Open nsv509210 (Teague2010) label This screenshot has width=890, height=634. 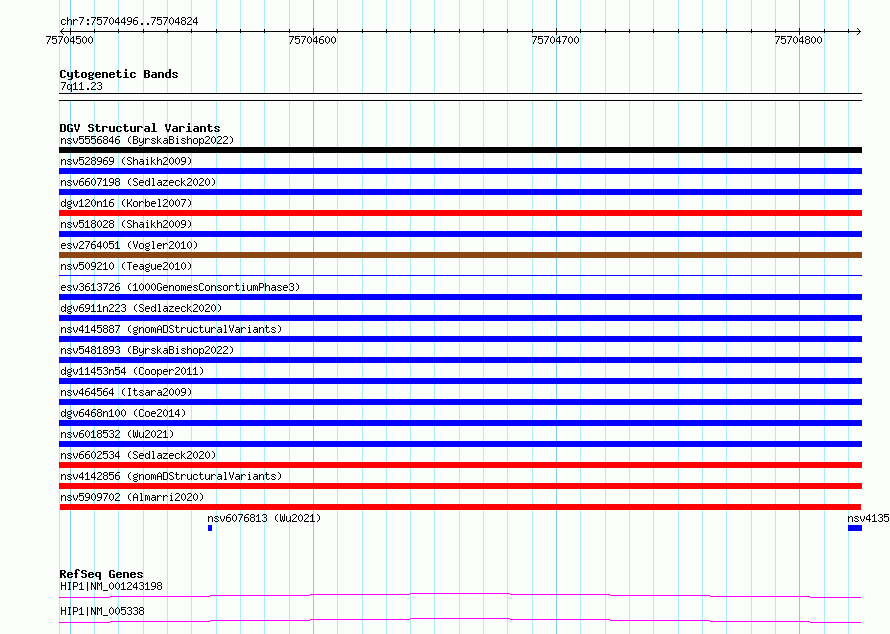126,266
